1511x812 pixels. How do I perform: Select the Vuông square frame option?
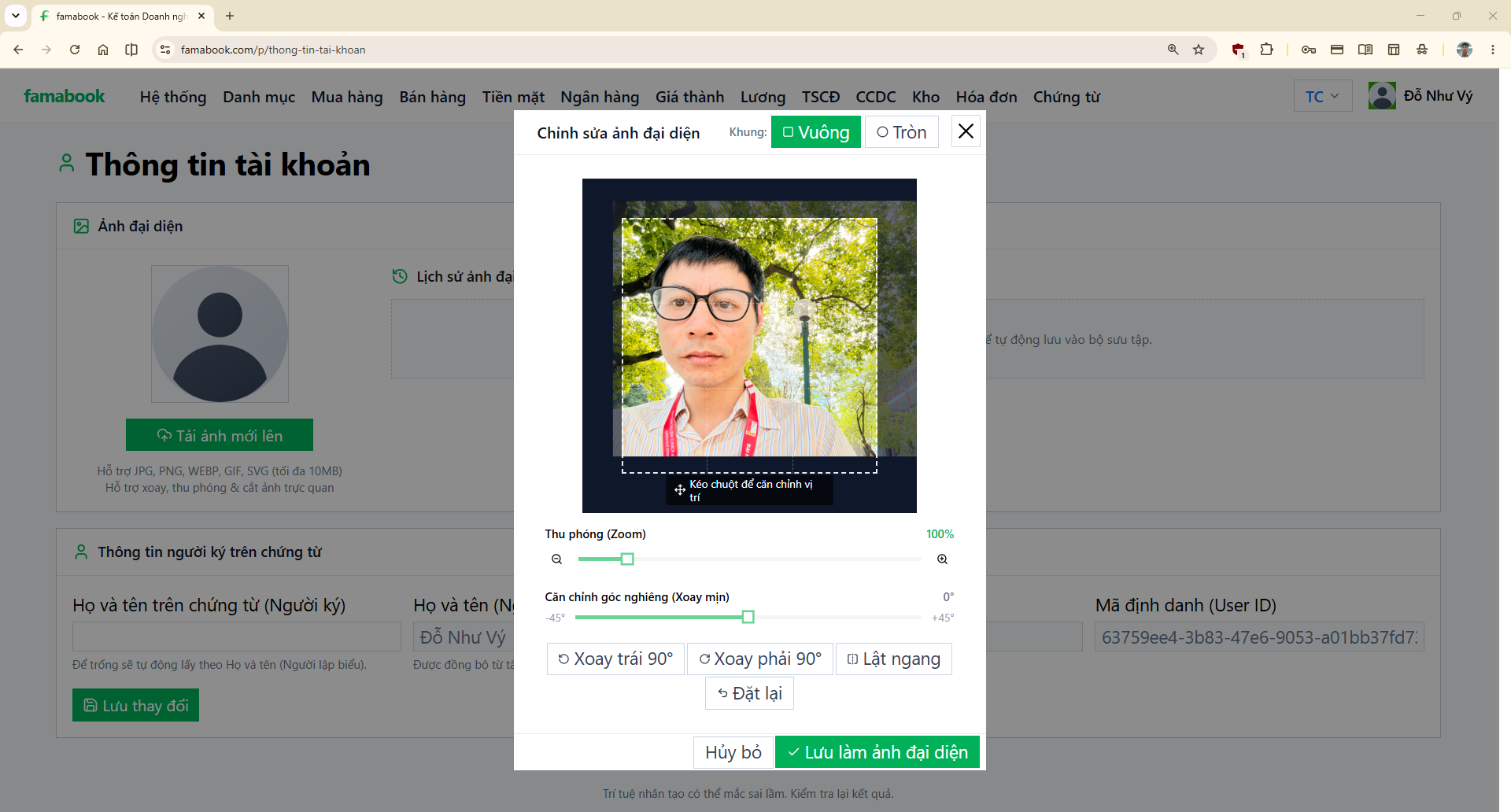816,132
